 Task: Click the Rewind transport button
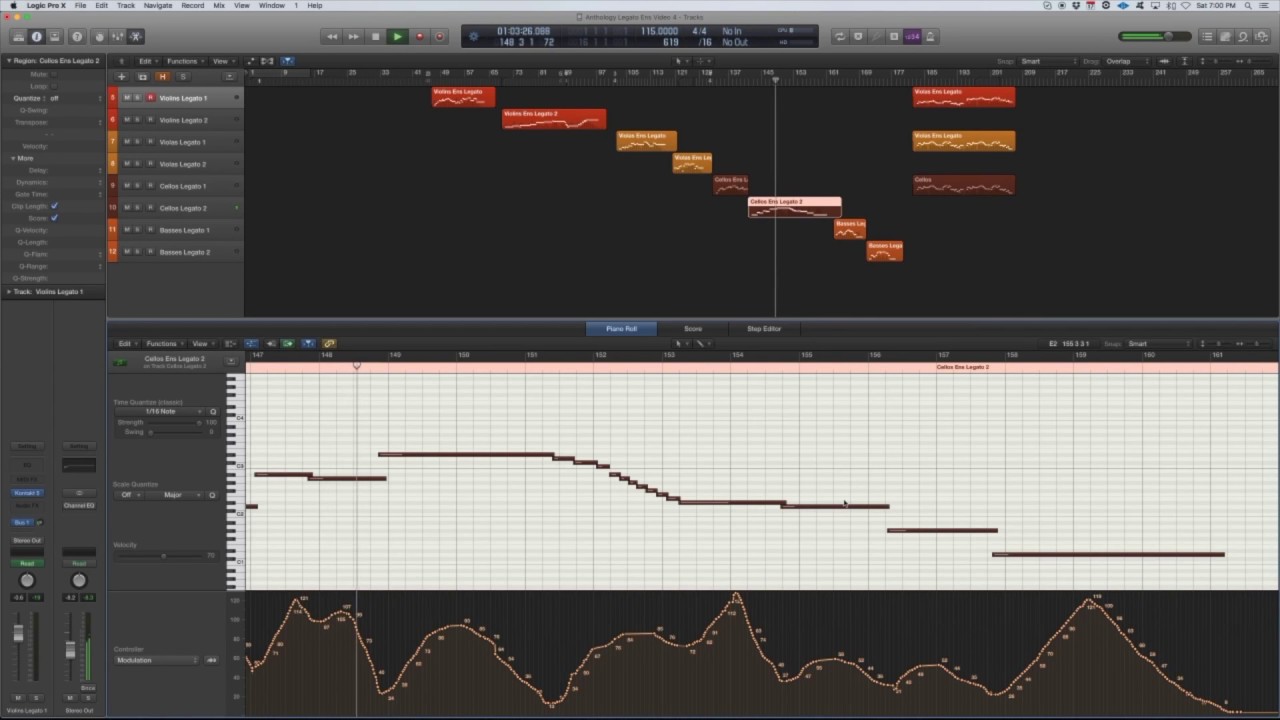[332, 37]
